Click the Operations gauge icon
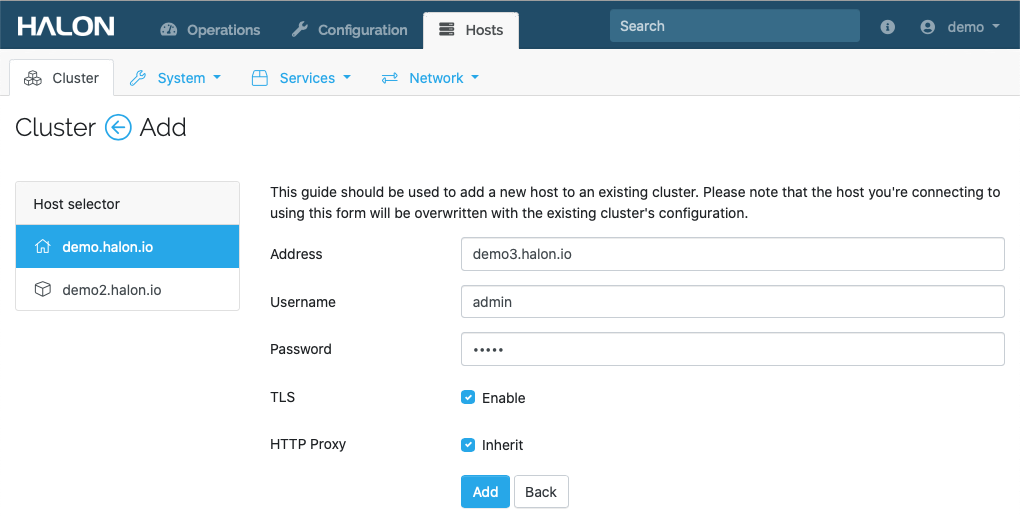 pyautogui.click(x=168, y=29)
